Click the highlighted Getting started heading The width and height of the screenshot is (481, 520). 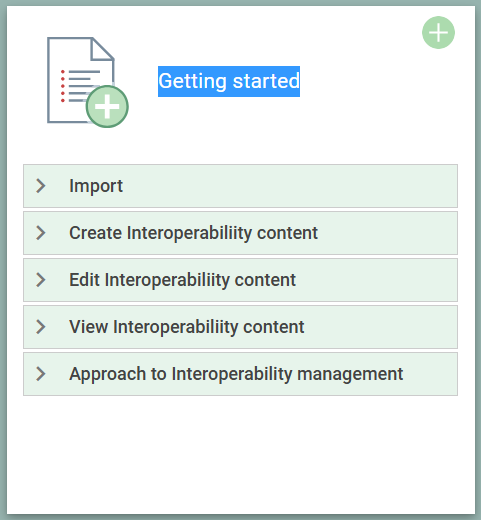point(229,81)
